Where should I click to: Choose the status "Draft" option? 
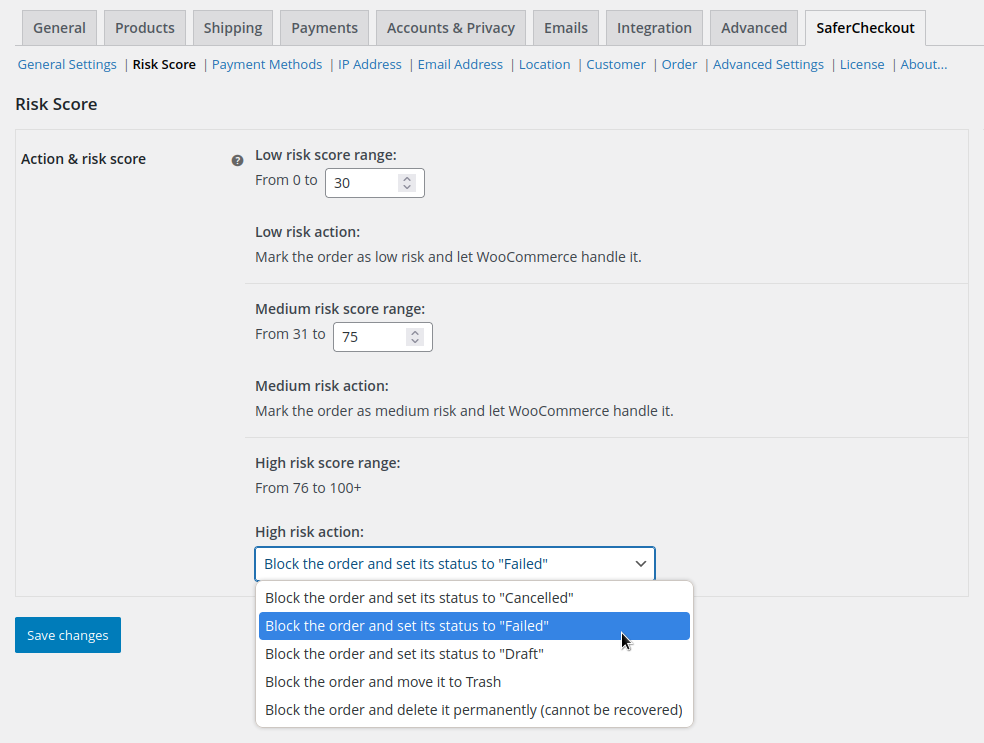click(x=474, y=654)
